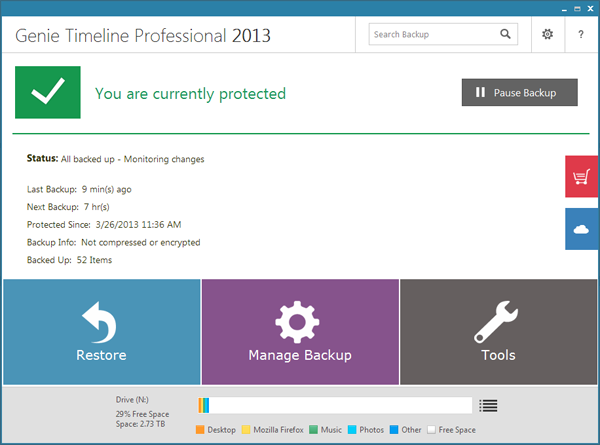The image size is (600, 445).
Task: Open the Tools tile
Action: point(498,332)
